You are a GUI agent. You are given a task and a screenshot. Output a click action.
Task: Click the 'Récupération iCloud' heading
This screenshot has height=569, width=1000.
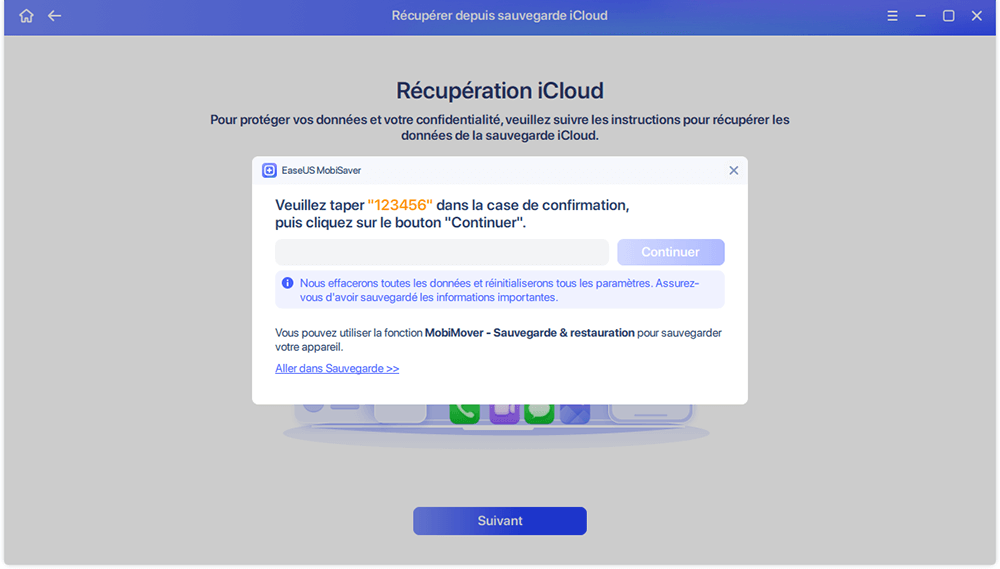(499, 91)
